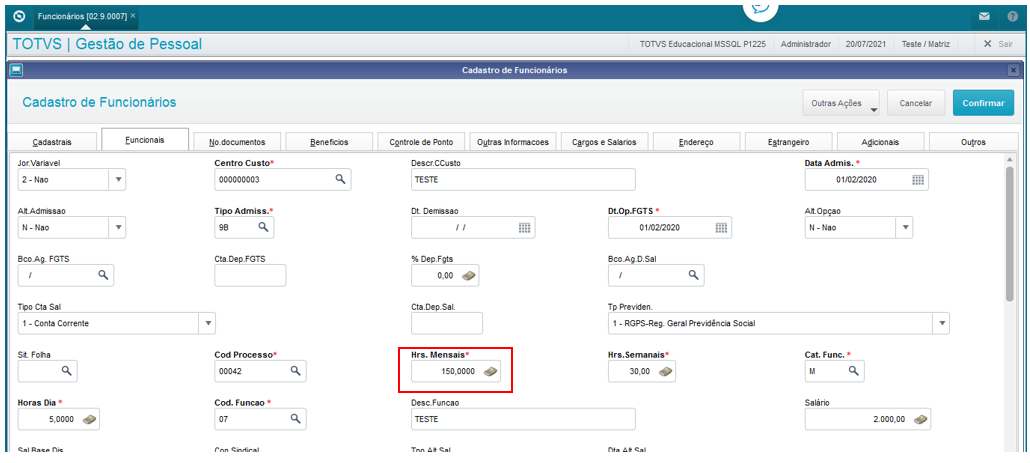Click the Salário field showing 2.000,00
Image resolution: width=1030 pixels, height=463 pixels.
(x=868, y=419)
